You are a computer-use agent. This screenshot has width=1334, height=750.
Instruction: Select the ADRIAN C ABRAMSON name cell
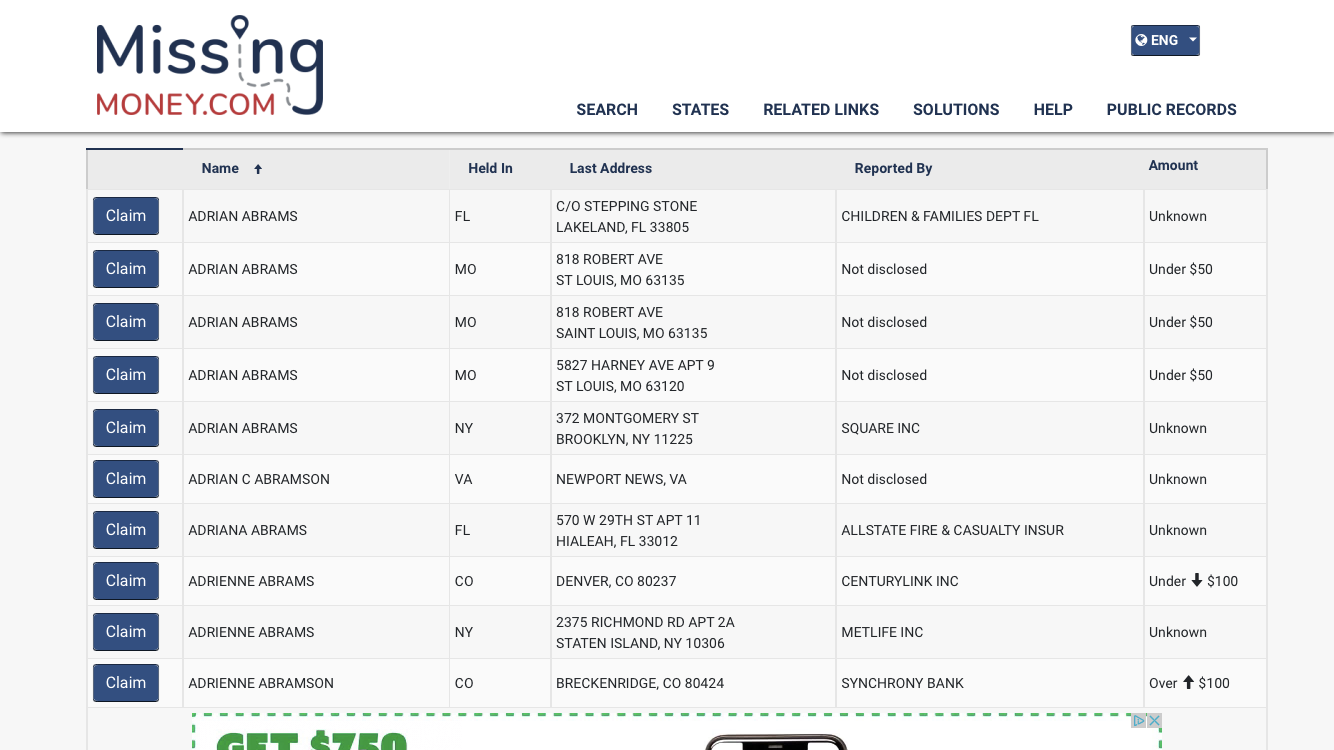point(316,479)
